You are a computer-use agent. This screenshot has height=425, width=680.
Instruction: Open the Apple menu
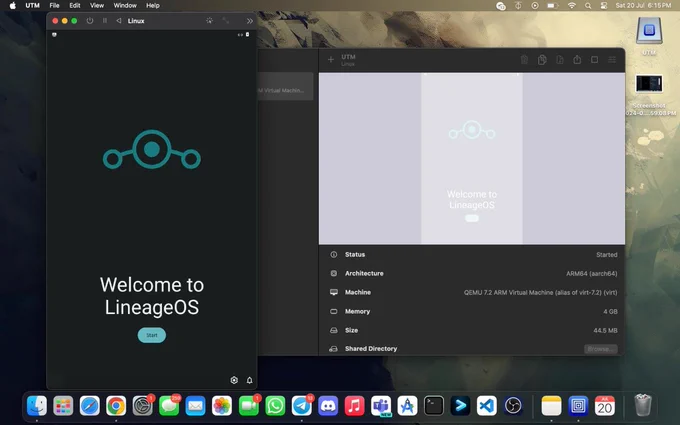point(13,6)
